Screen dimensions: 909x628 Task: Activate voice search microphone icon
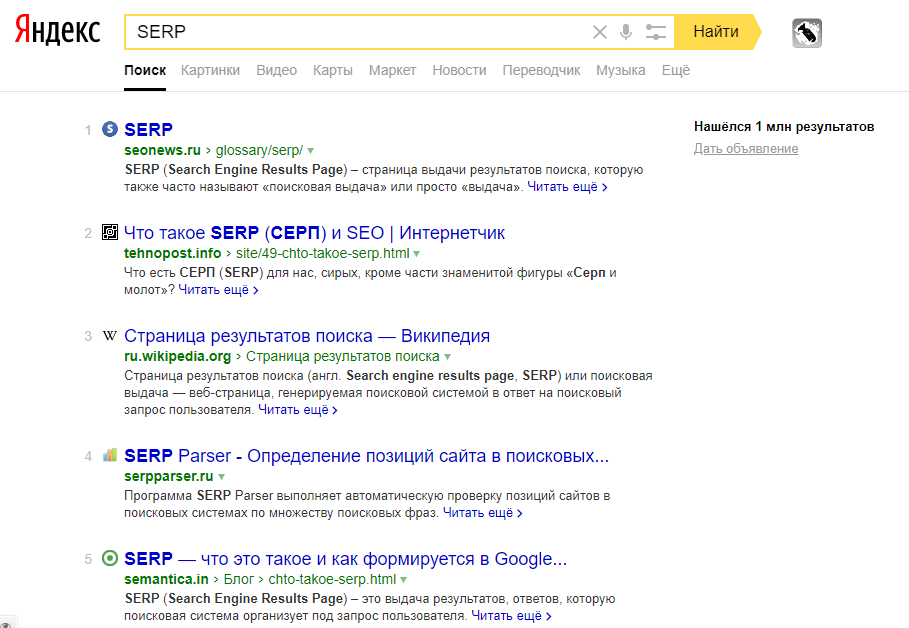626,32
